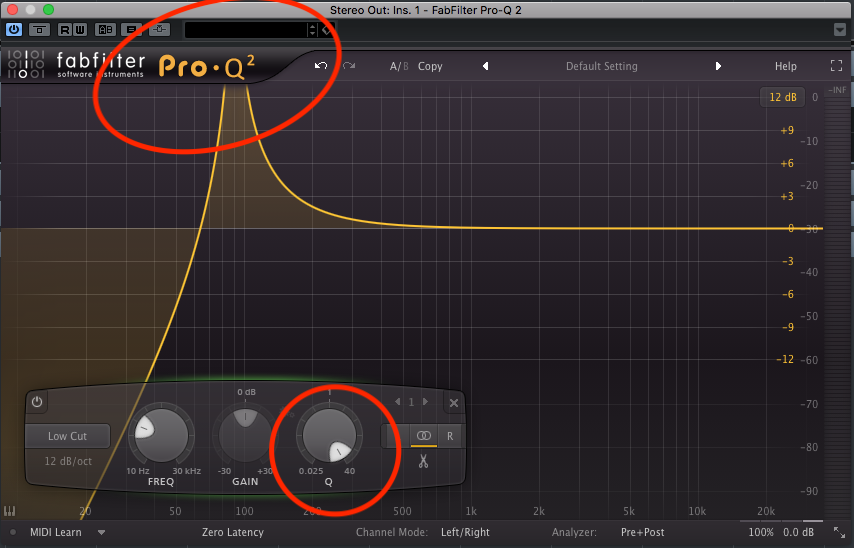Click the interface resize corner icon
Image resolution: width=854 pixels, height=548 pixels.
click(840, 532)
